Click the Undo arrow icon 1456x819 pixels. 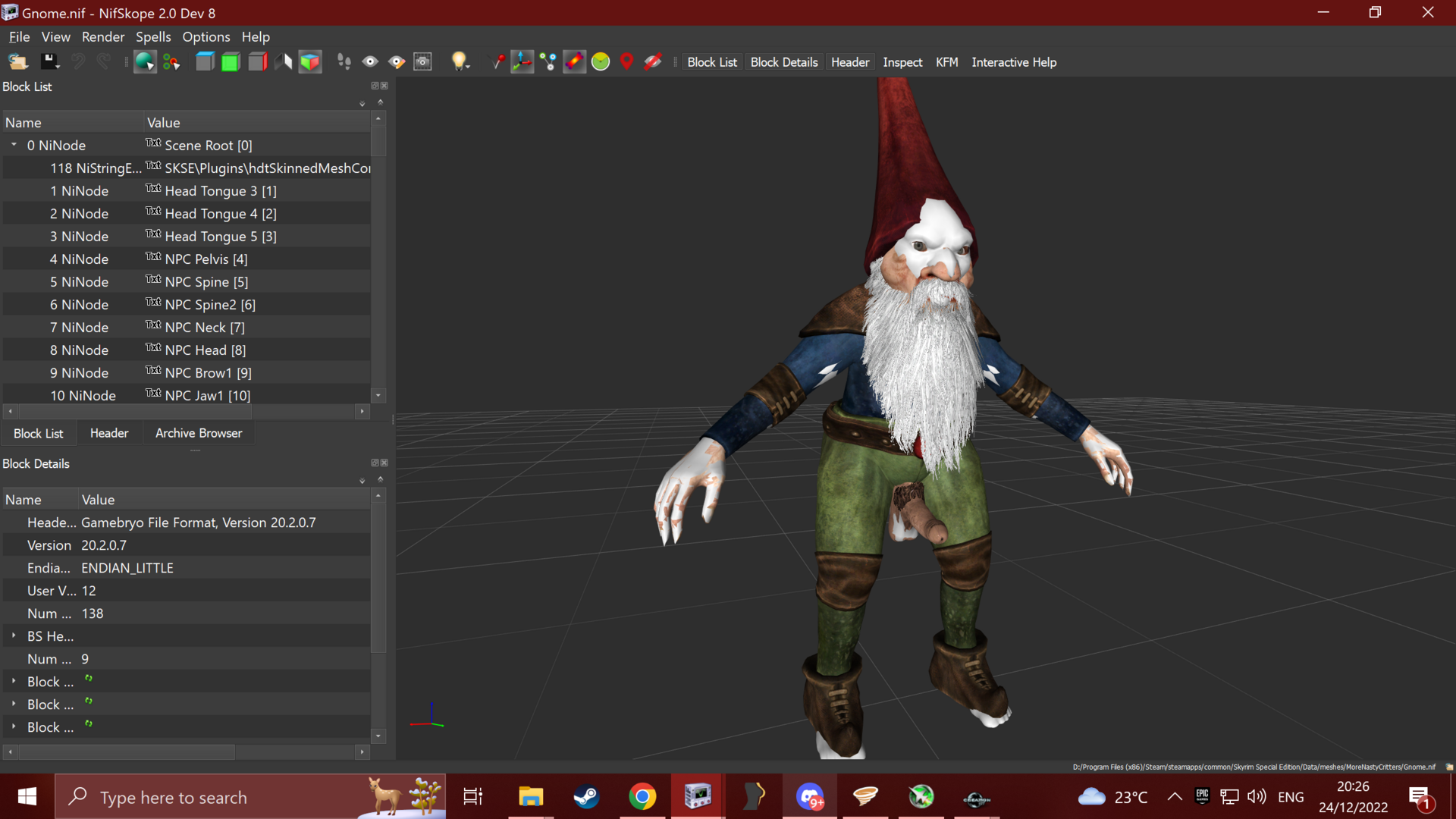(x=77, y=62)
